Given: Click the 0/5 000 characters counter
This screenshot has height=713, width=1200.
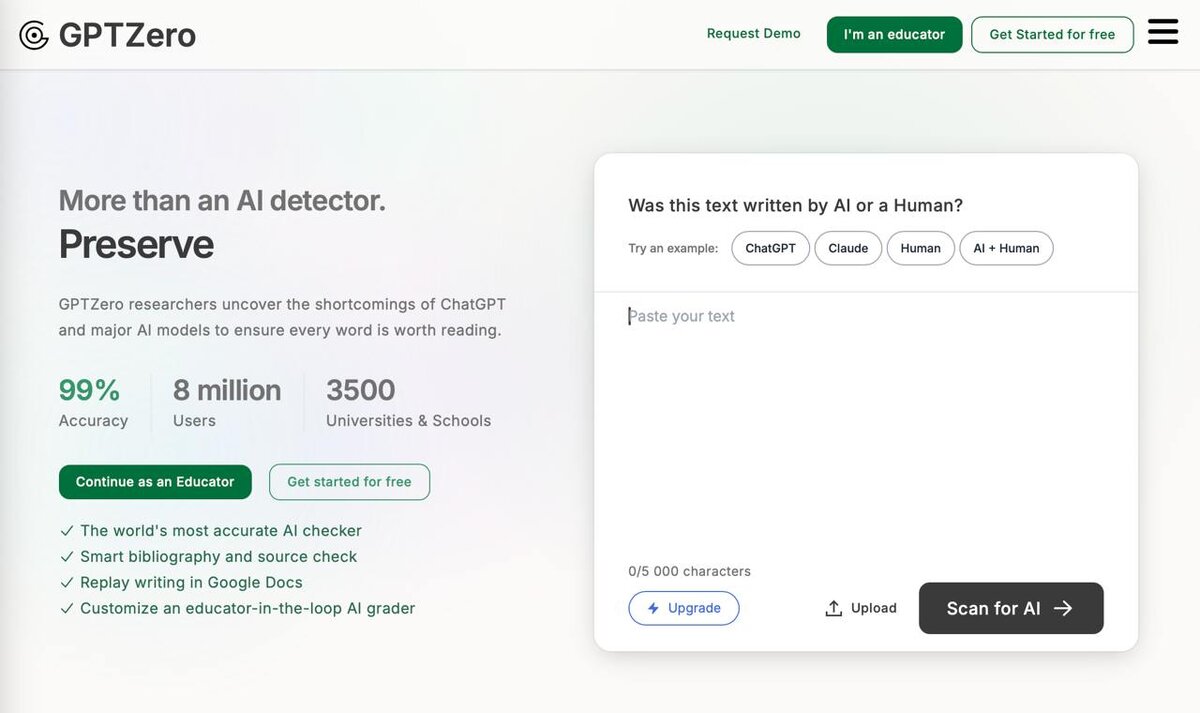Looking at the screenshot, I should [x=689, y=571].
